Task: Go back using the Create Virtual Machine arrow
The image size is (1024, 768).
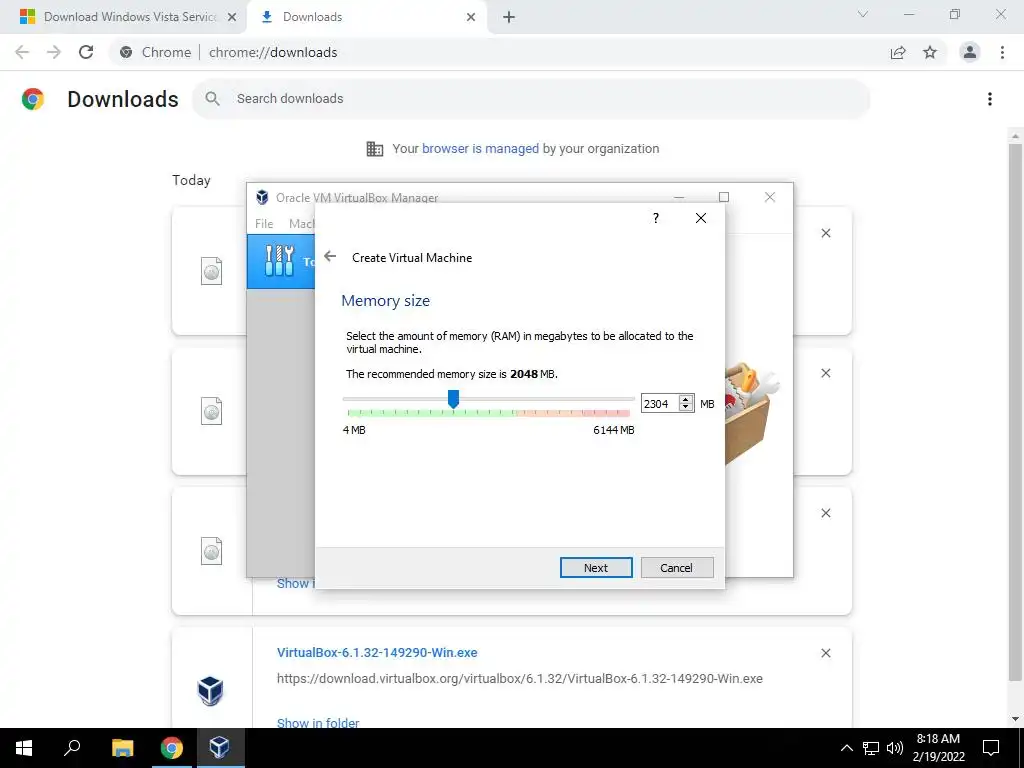Action: click(330, 257)
